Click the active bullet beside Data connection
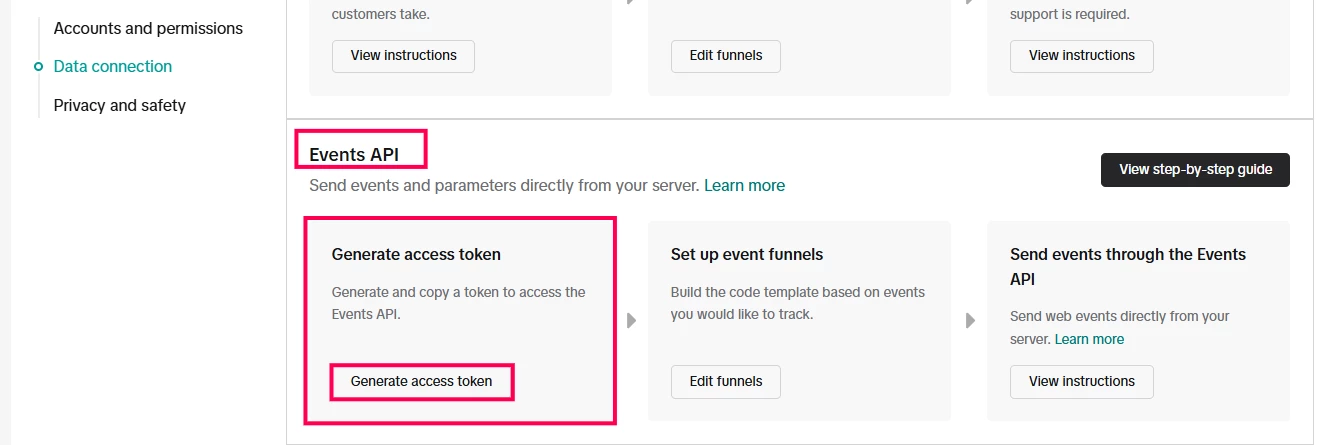This screenshot has width=1318, height=445. 38,67
